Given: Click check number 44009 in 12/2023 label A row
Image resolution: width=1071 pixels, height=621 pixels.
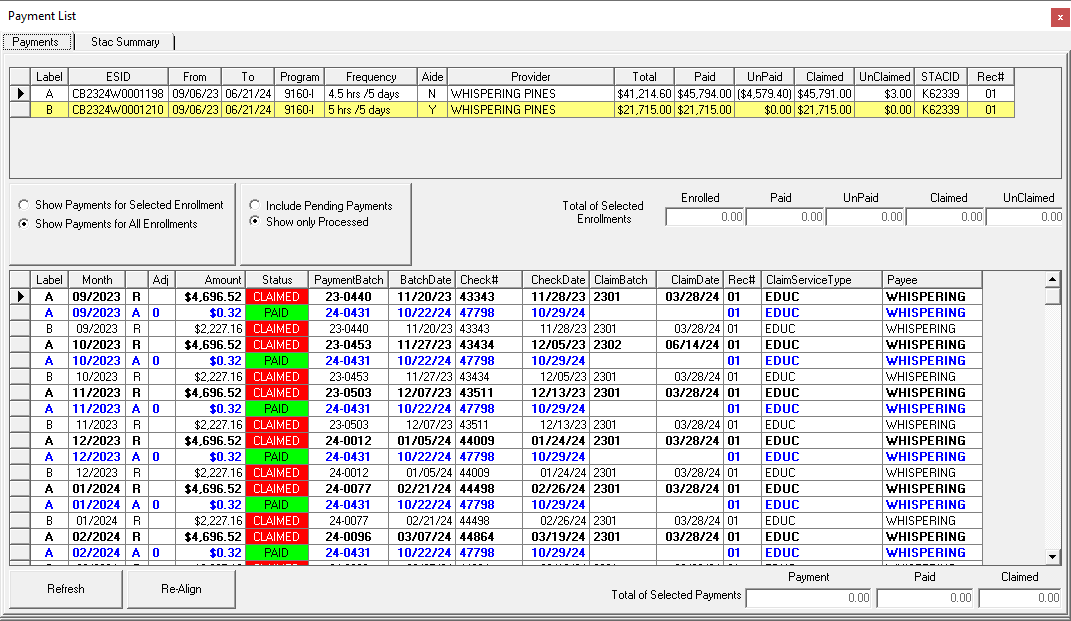Looking at the screenshot, I should pyautogui.click(x=489, y=441).
